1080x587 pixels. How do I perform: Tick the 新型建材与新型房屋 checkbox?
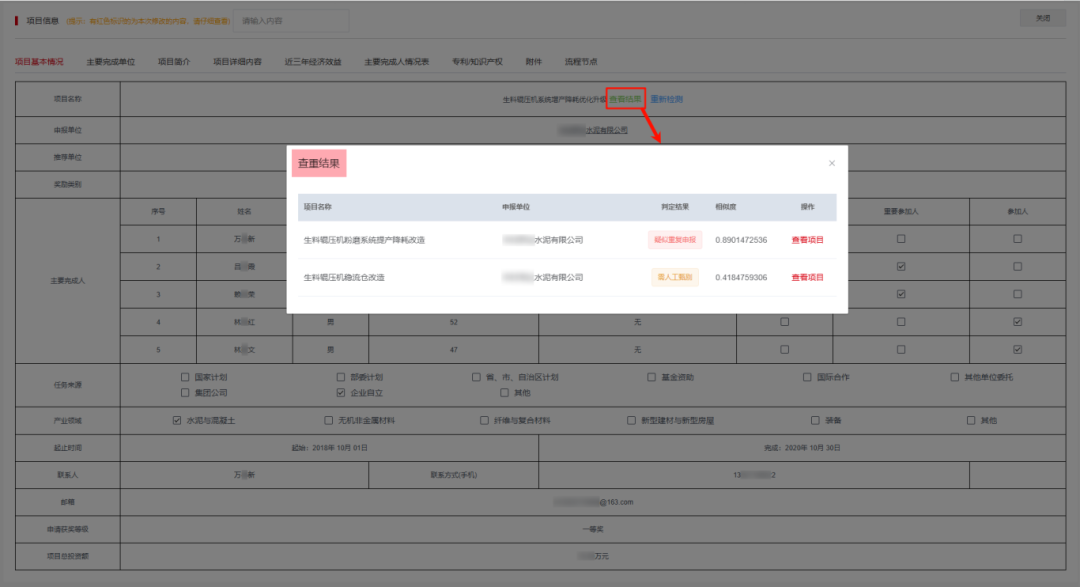coord(632,420)
